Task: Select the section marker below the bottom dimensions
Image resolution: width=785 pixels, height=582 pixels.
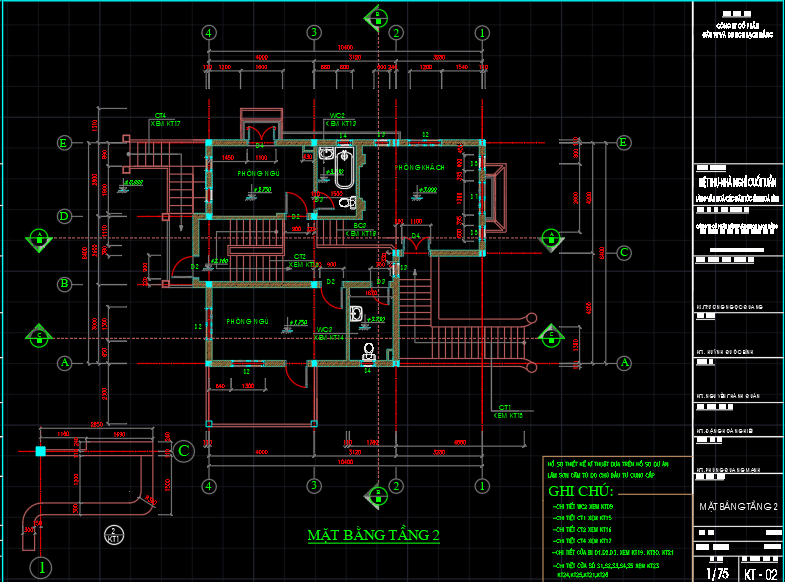Action: click(377, 493)
